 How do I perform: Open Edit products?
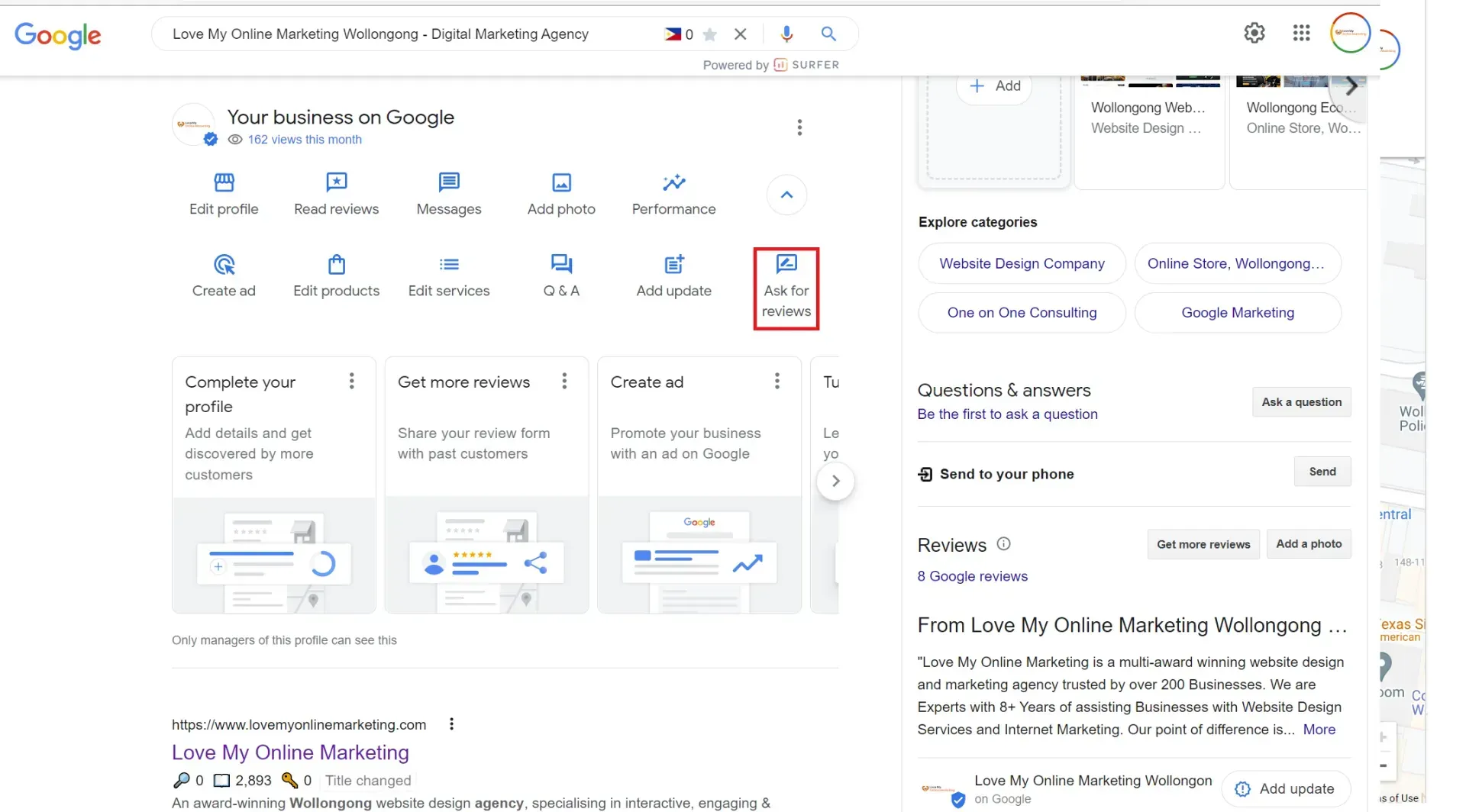[336, 276]
